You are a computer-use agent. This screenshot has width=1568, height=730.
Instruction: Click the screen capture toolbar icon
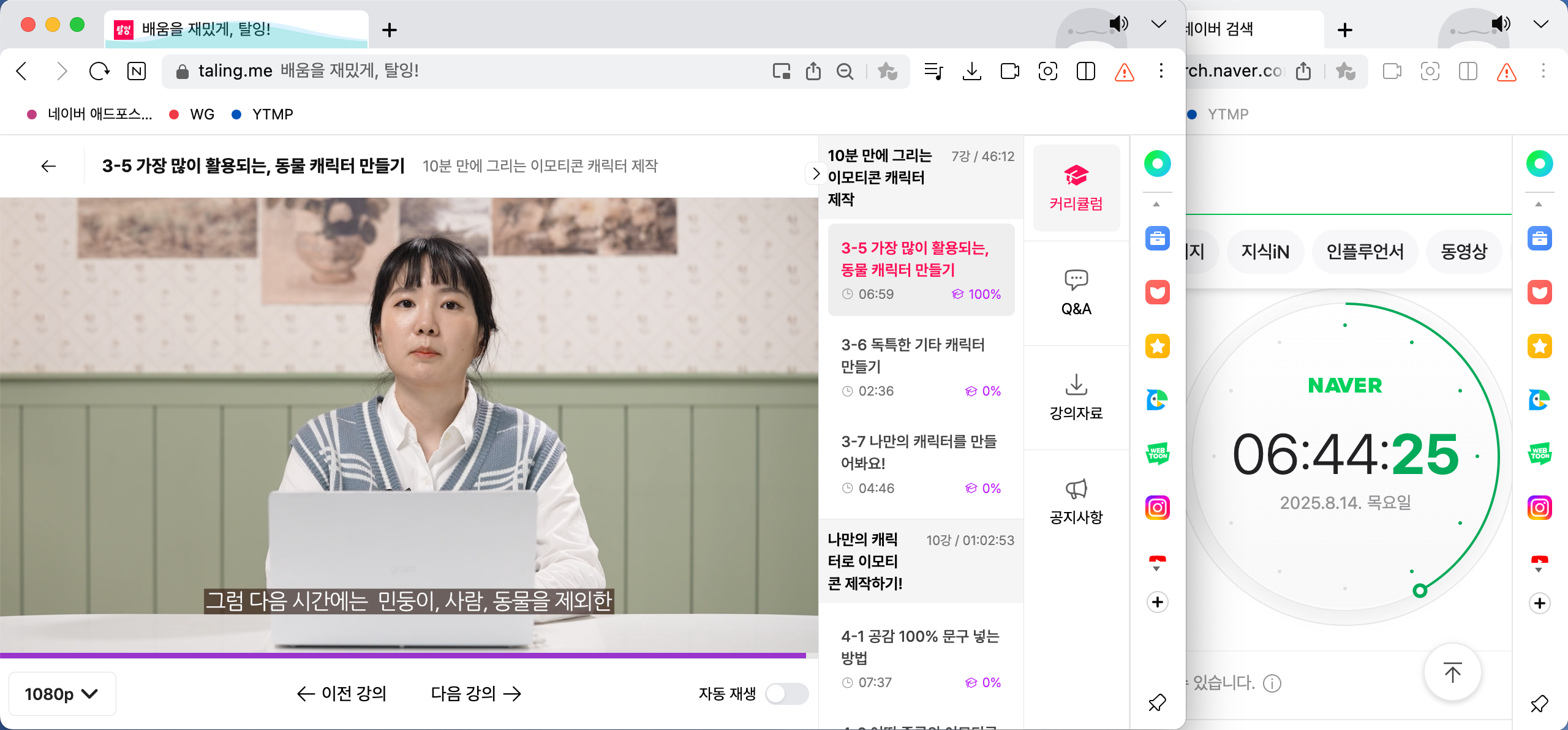(1047, 72)
